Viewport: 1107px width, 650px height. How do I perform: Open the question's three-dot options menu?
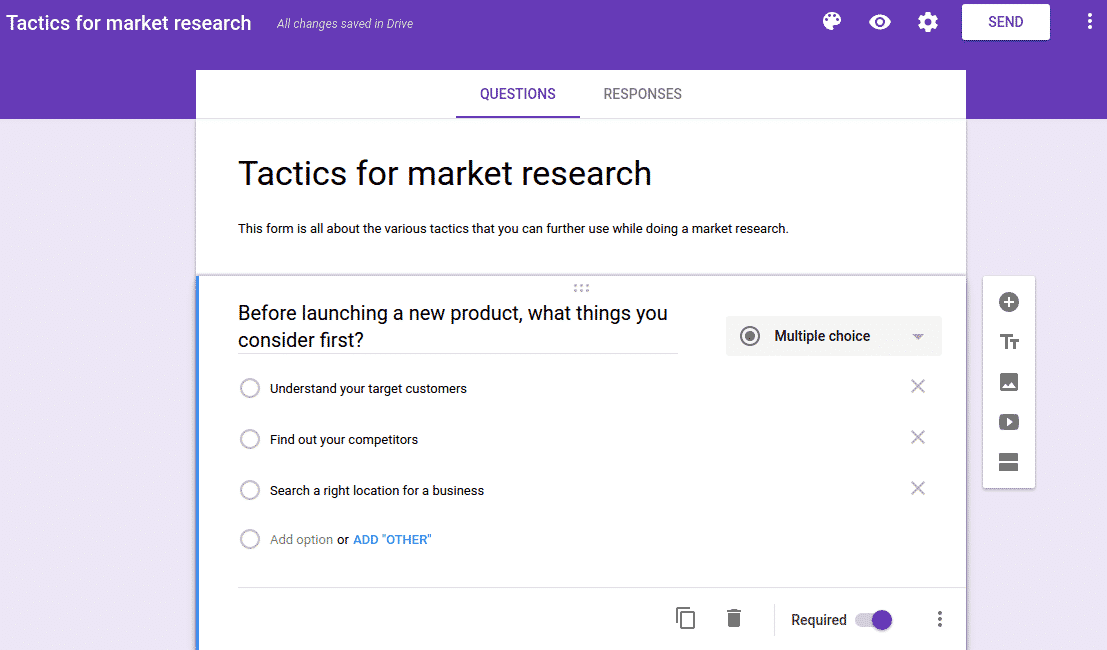[x=939, y=620]
